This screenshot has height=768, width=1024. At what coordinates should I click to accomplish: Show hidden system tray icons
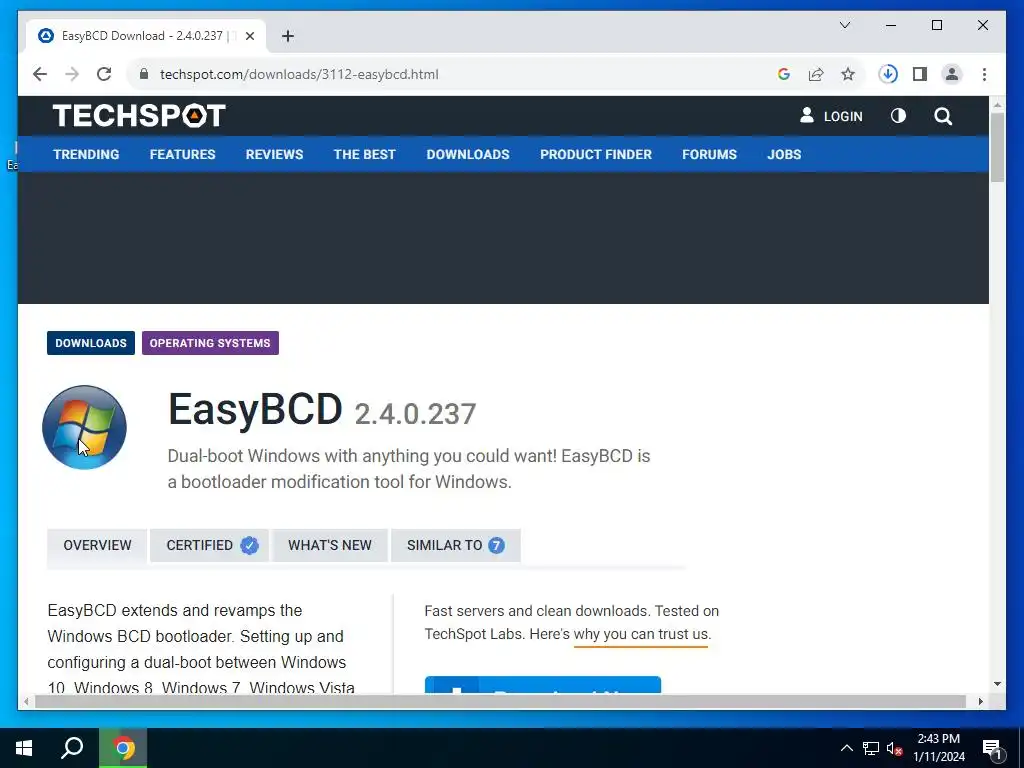click(846, 748)
